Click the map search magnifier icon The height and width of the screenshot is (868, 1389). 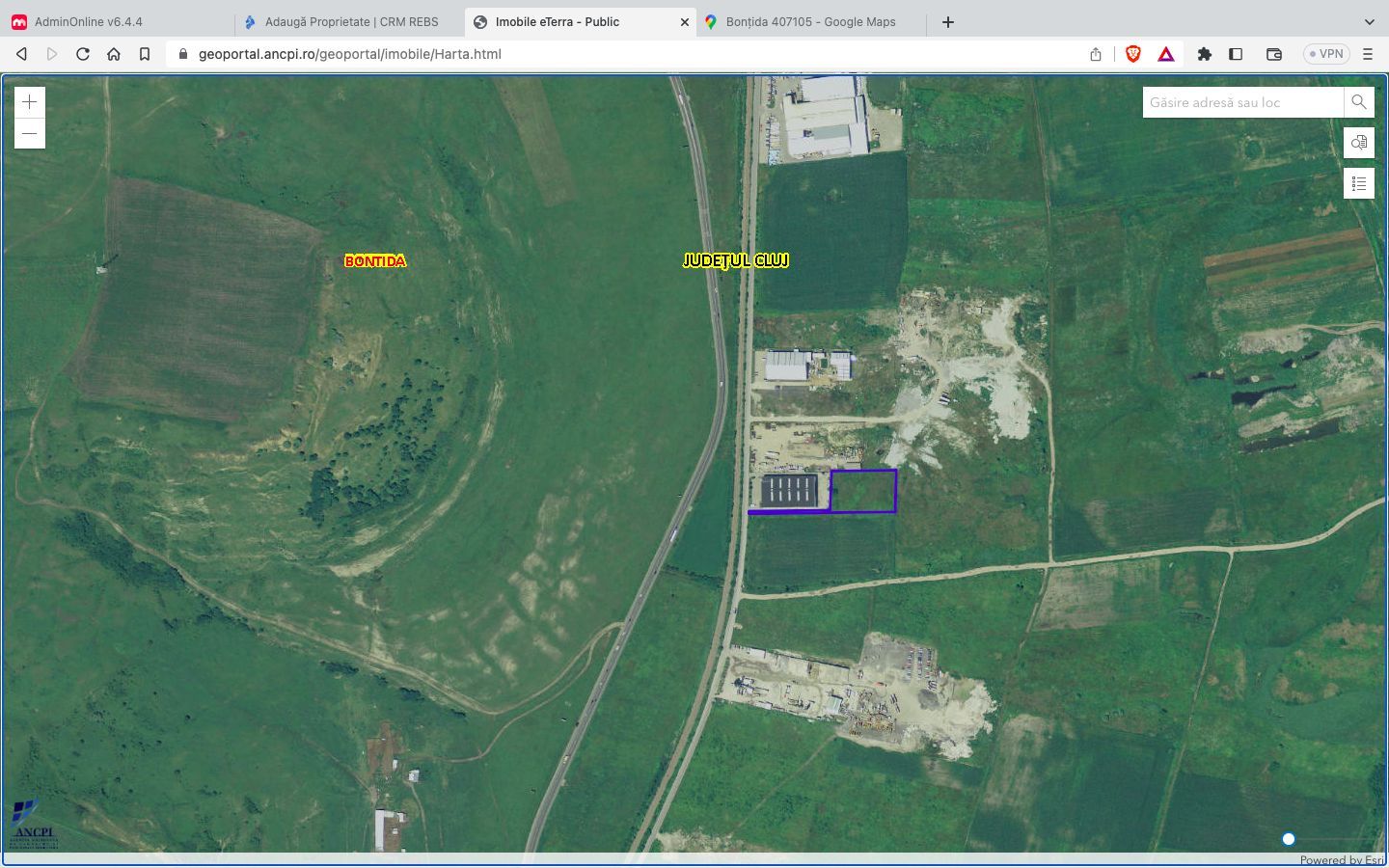pos(1358,102)
